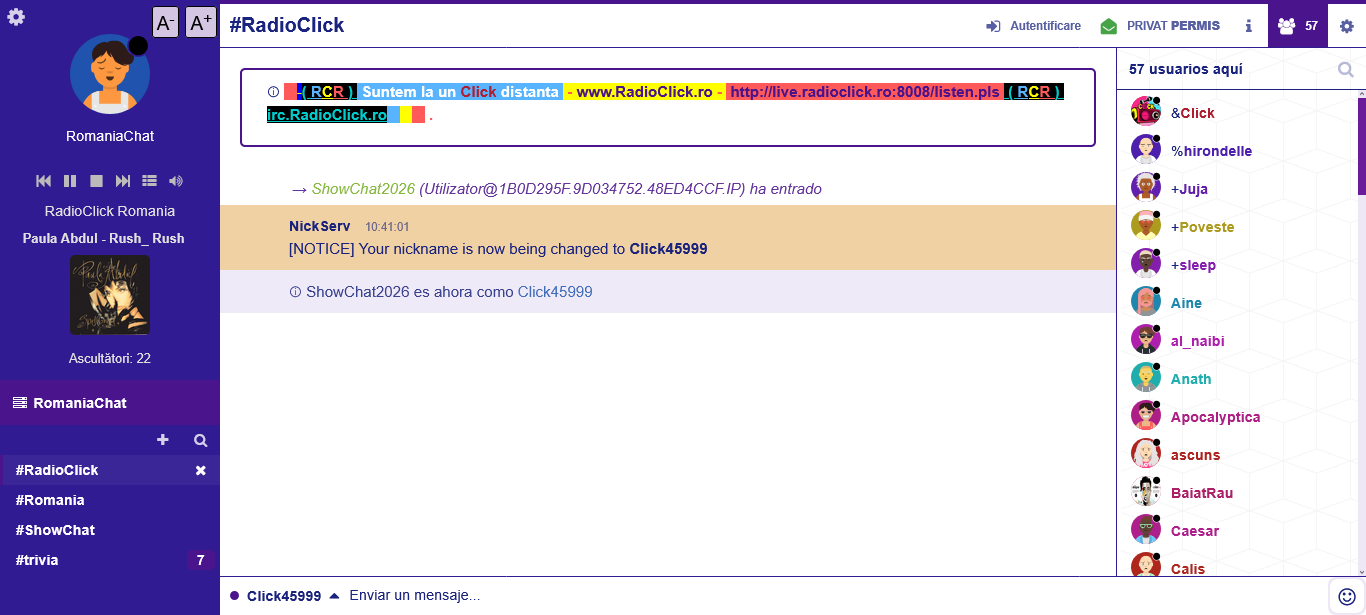
Task: Open the 7 unread badge on #trivia
Action: (200, 560)
